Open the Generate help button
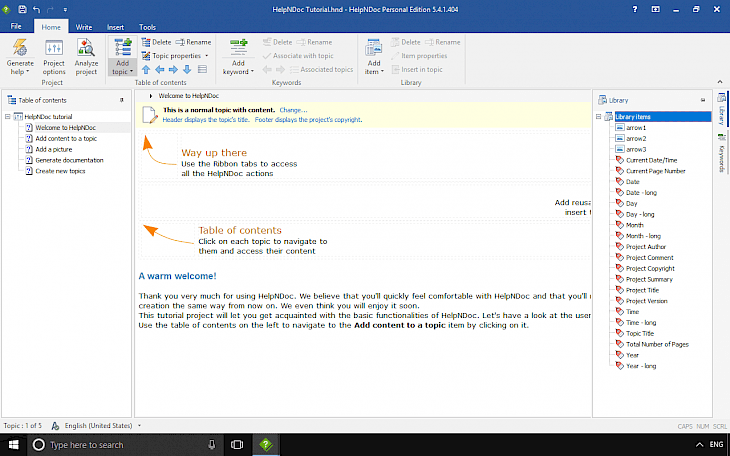730x456 pixels. (20, 56)
